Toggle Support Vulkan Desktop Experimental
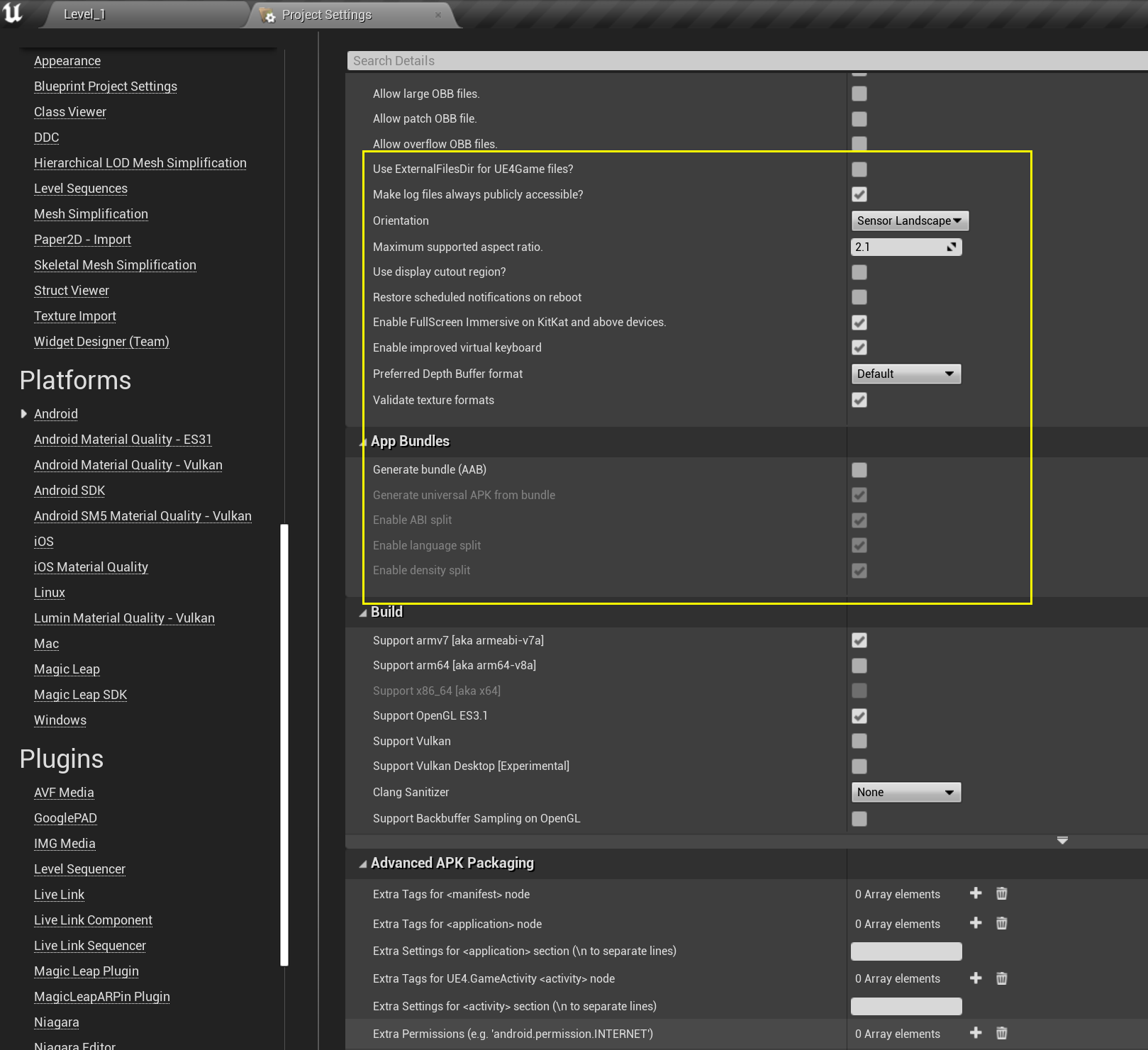Image resolution: width=1148 pixels, height=1050 pixels. (859, 766)
